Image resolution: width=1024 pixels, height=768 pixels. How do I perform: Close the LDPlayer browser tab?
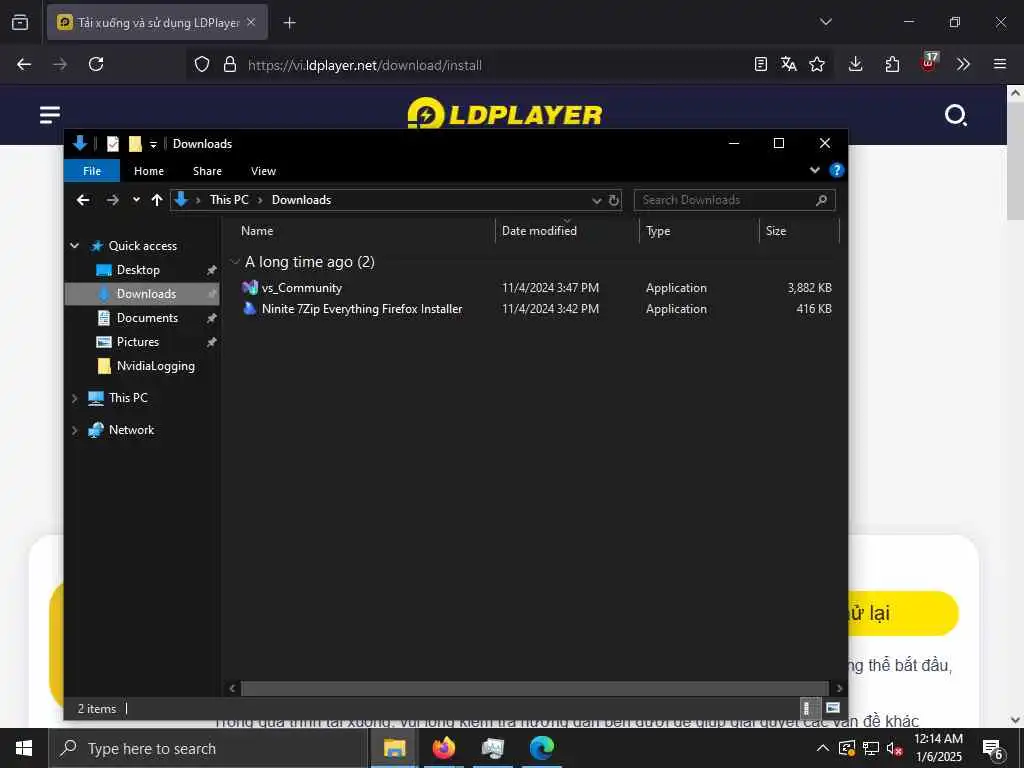click(251, 22)
